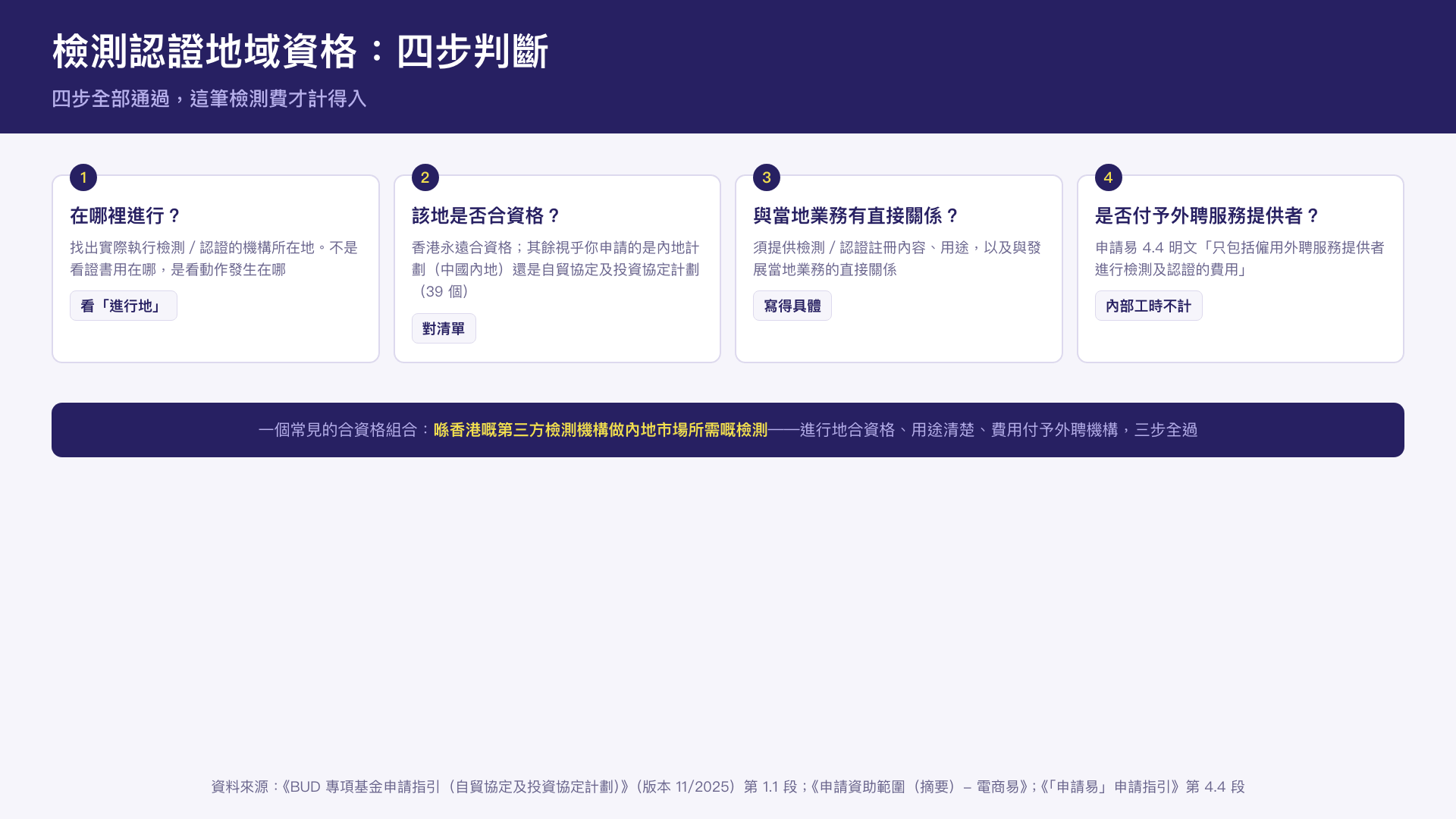Select the 寫得具體 tag
Image resolution: width=1456 pixels, height=819 pixels.
point(792,306)
